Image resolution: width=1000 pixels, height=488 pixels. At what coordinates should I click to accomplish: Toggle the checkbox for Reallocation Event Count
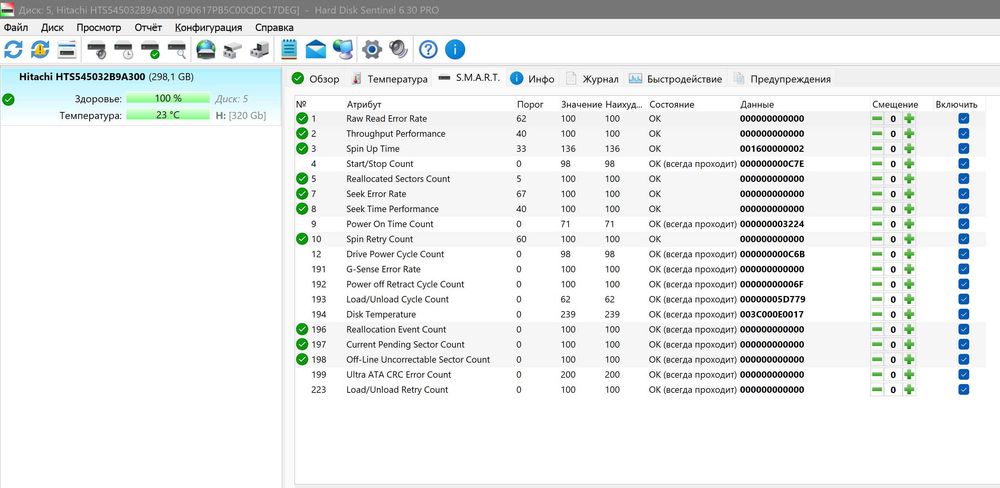point(964,329)
